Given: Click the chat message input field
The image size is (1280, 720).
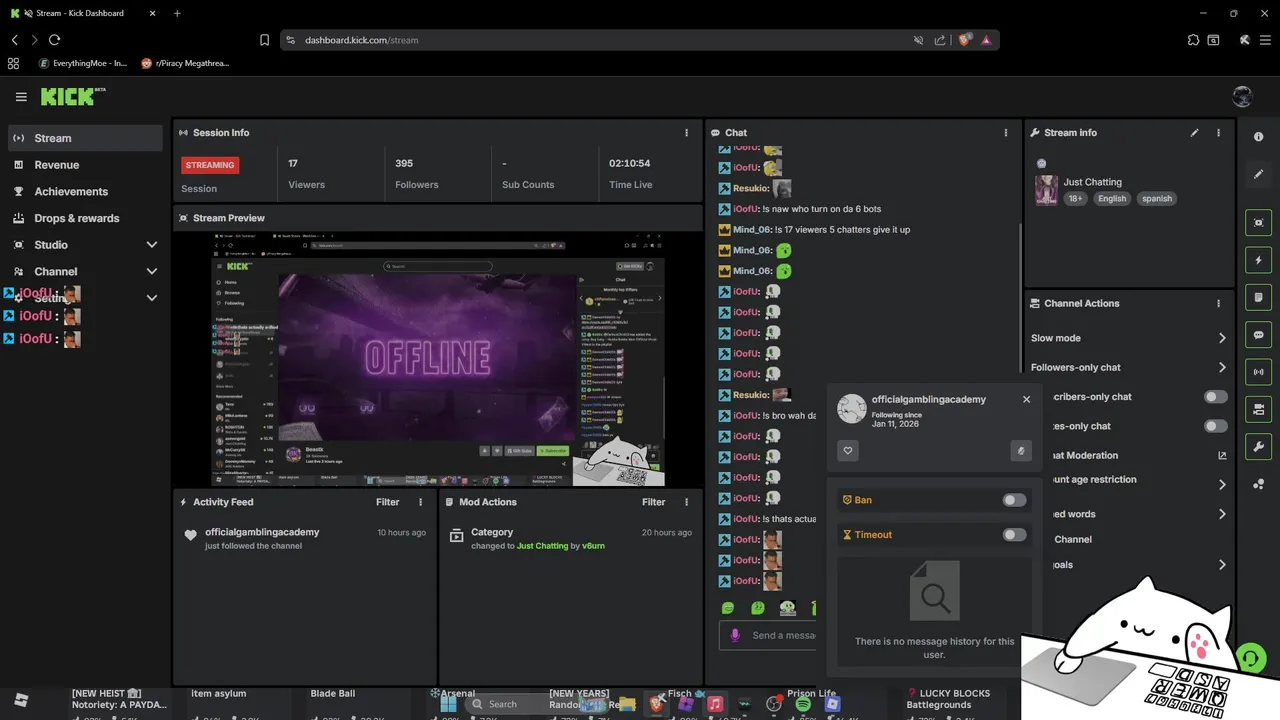Looking at the screenshot, I should 768,635.
